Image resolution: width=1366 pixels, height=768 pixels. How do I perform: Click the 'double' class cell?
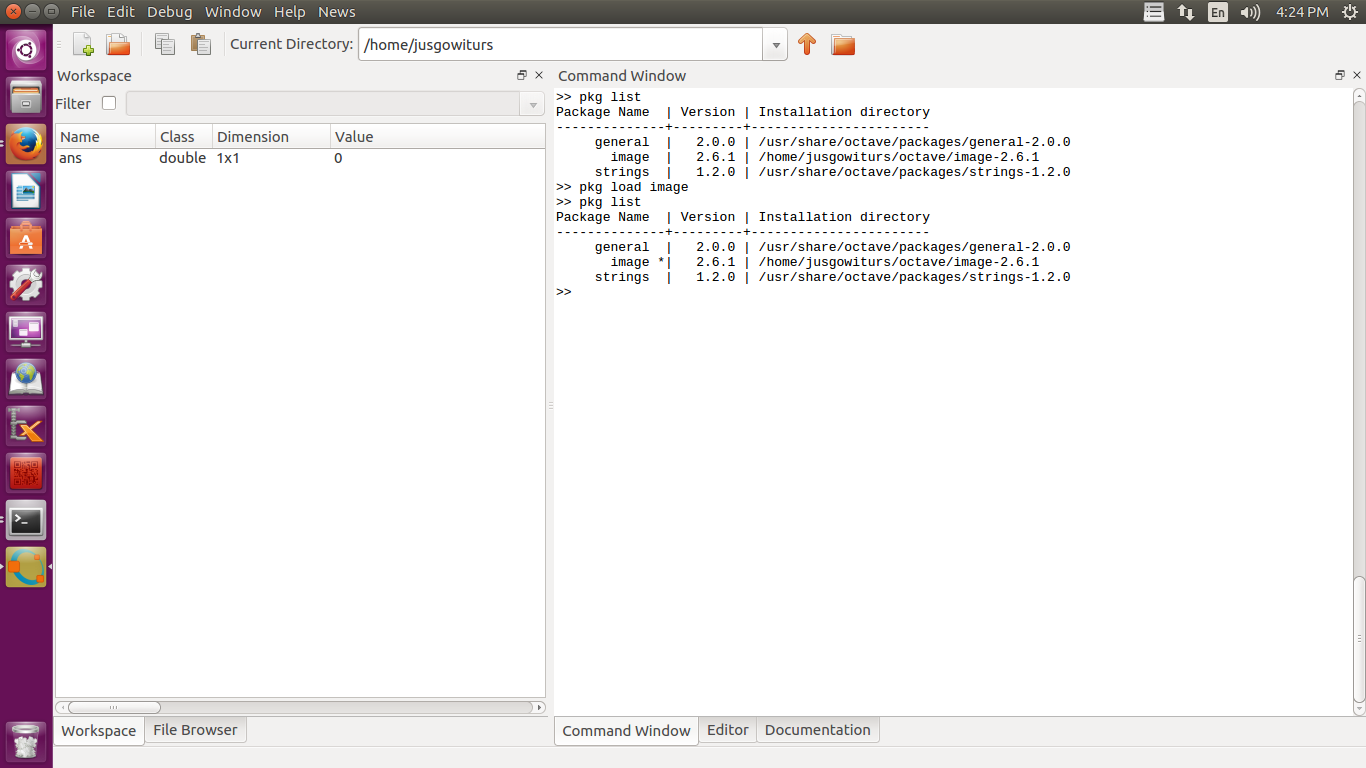pyautogui.click(x=183, y=158)
